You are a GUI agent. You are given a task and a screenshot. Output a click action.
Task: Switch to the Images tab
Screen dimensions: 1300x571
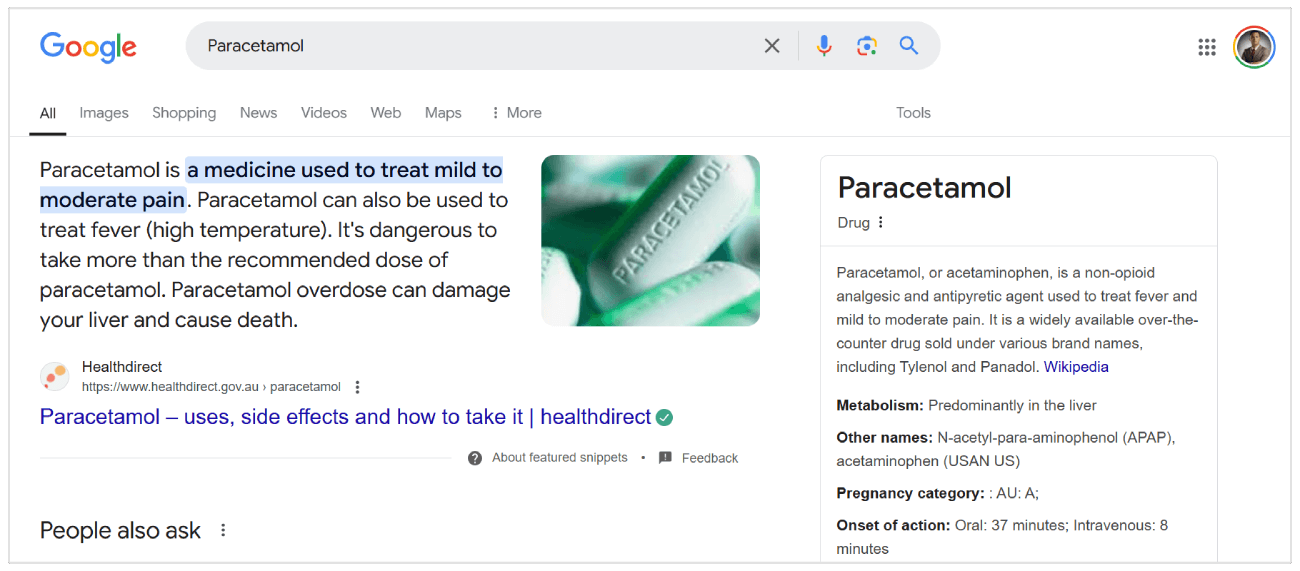(x=104, y=113)
